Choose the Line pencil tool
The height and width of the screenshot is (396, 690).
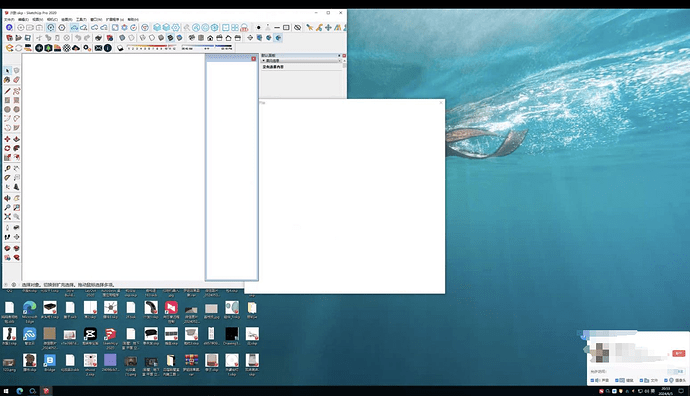click(7, 91)
